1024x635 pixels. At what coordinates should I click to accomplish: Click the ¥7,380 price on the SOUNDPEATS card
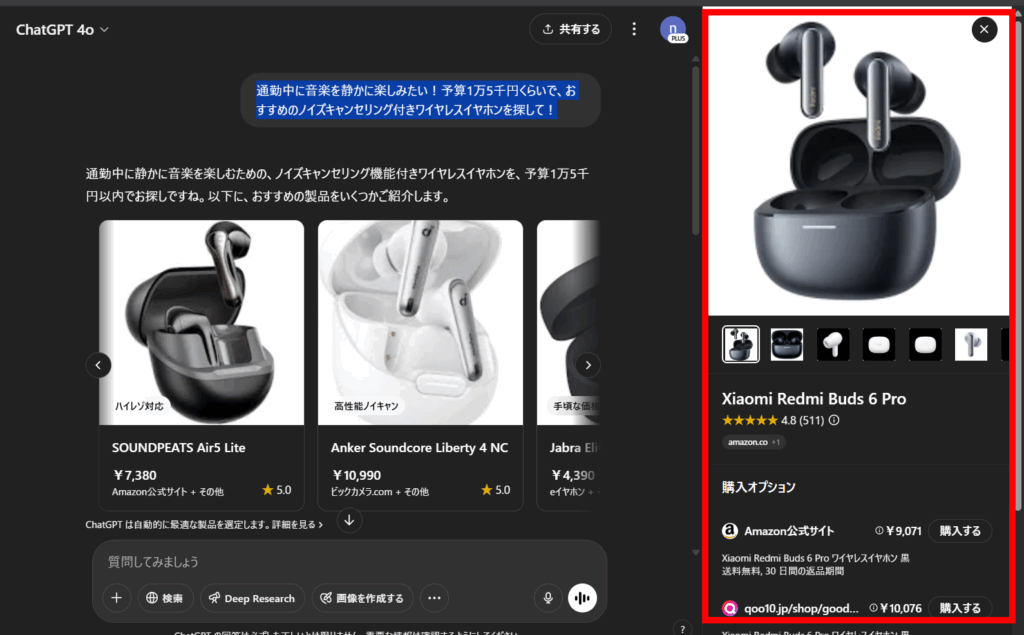point(135,475)
